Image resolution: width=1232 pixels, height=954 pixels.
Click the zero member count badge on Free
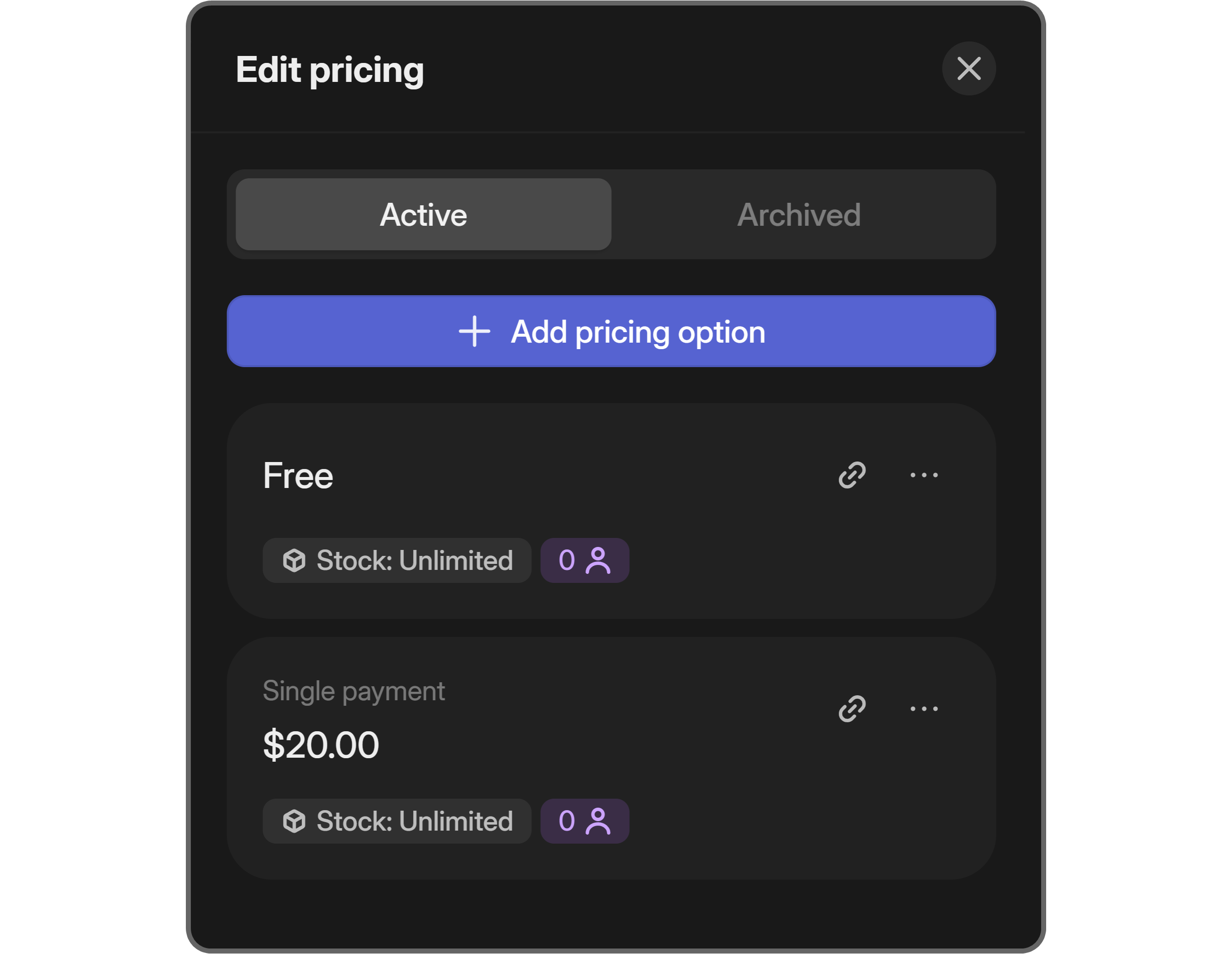585,560
